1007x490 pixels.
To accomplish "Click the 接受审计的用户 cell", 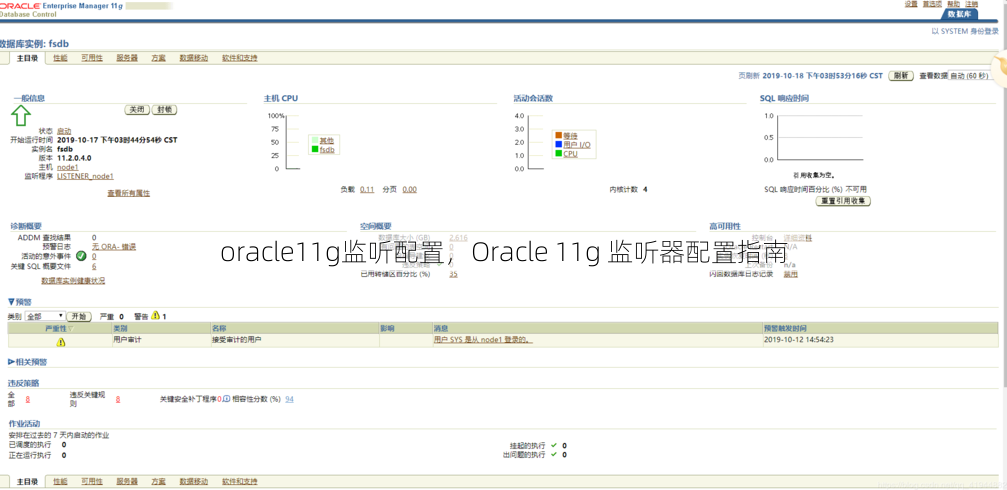I will [x=237, y=339].
